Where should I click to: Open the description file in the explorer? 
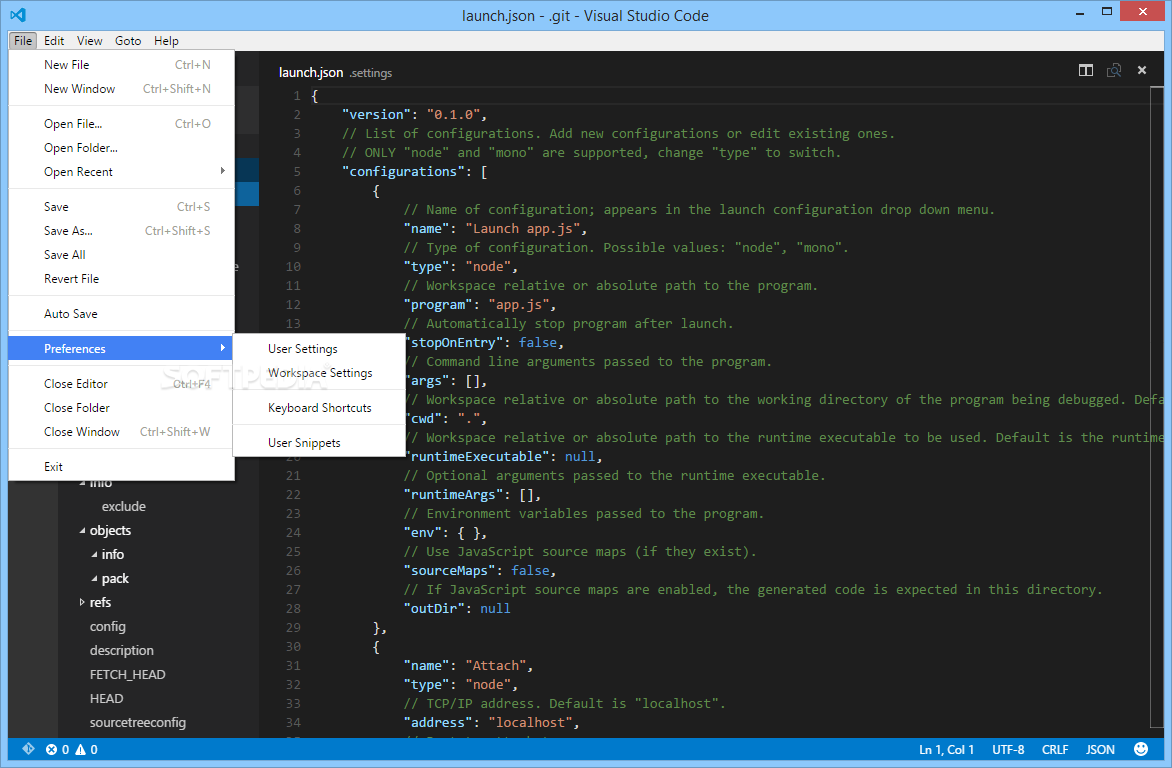tap(122, 651)
